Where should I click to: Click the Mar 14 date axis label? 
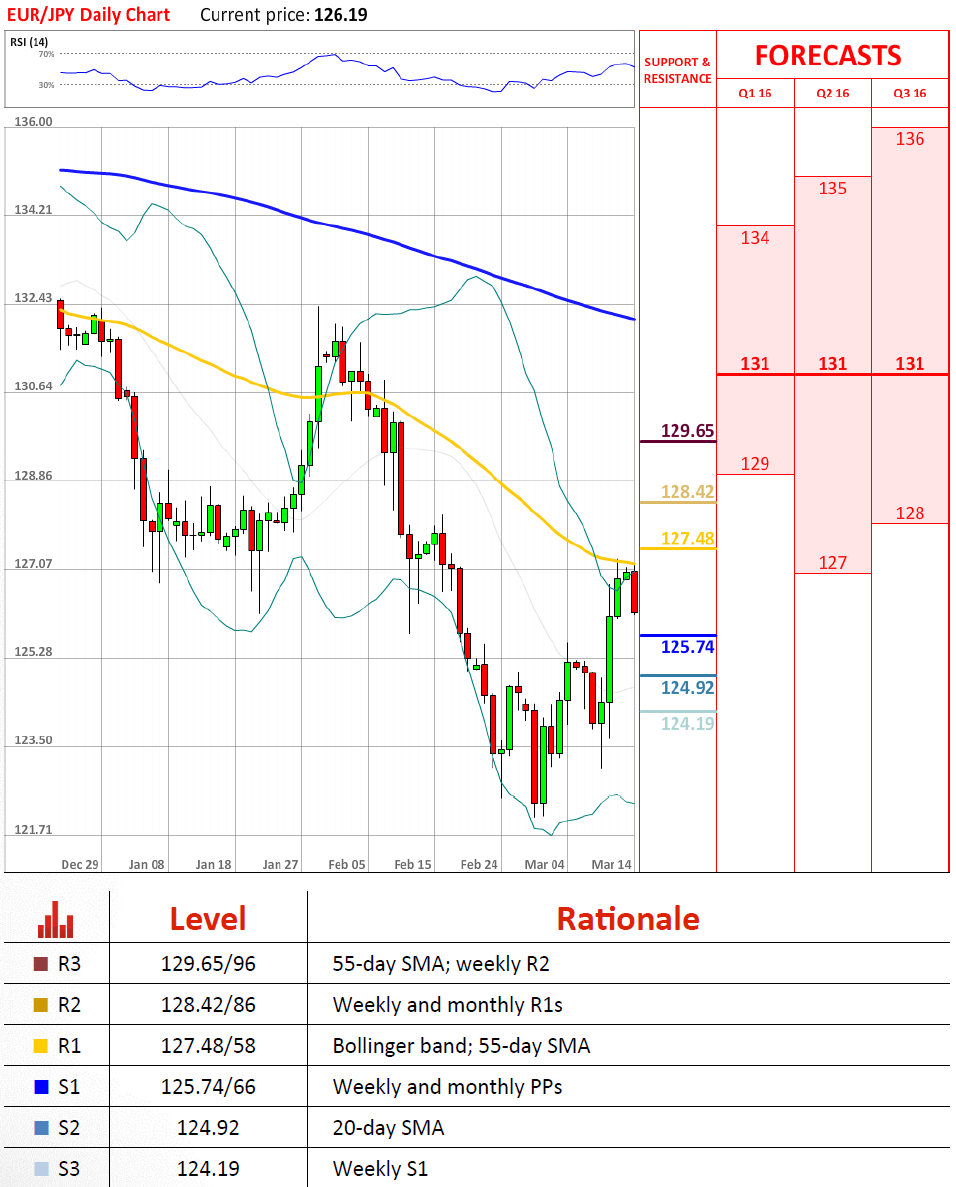tap(611, 865)
